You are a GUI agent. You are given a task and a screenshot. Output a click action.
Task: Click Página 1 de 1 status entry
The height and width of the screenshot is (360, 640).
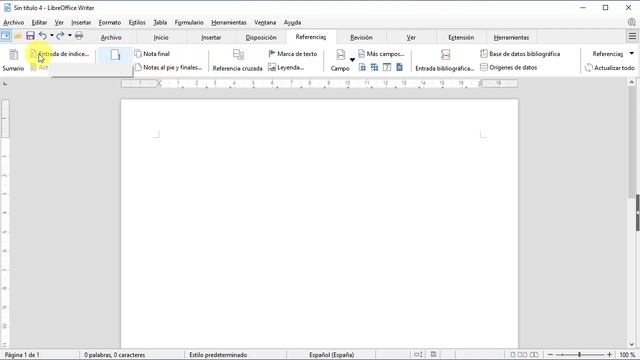click(22, 355)
